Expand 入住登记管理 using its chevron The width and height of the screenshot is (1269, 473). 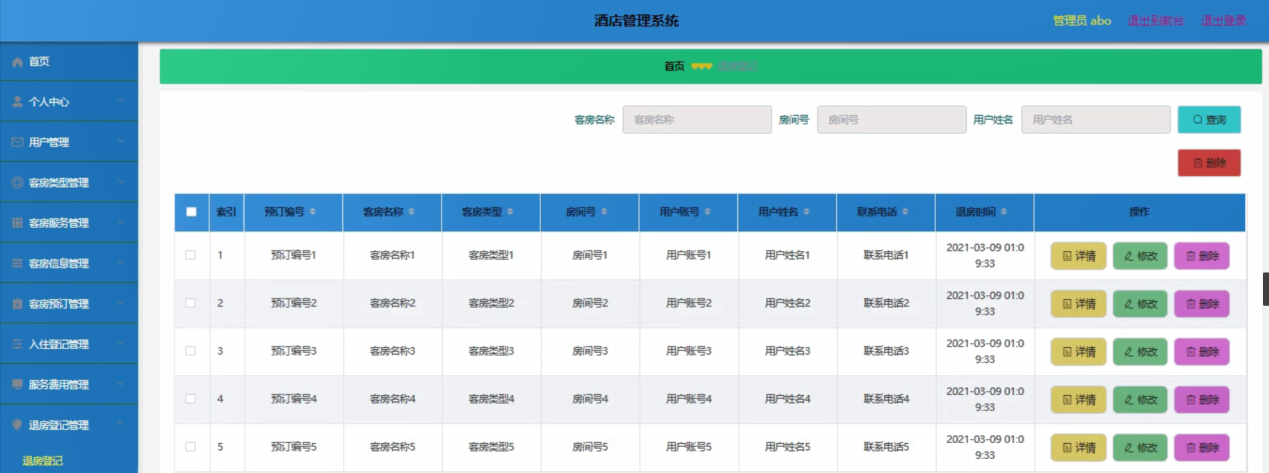tap(120, 344)
